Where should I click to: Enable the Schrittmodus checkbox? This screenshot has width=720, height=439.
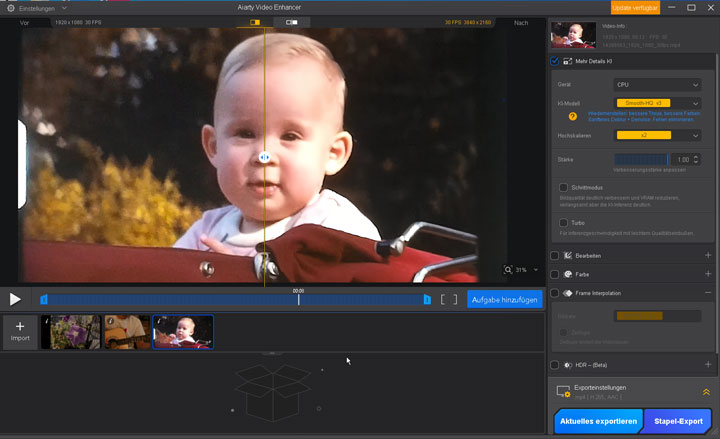pos(563,187)
